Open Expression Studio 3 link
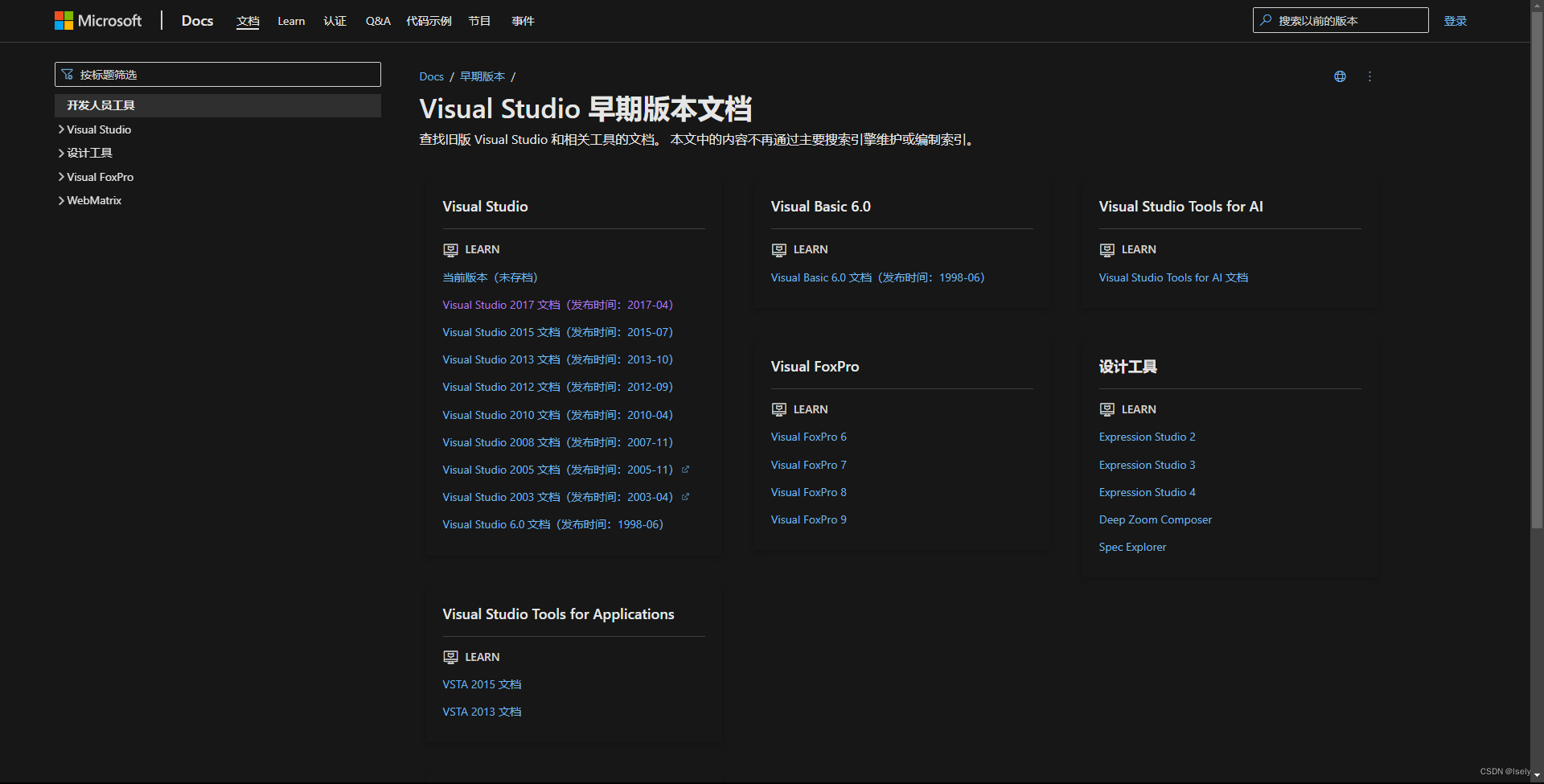The width and height of the screenshot is (1544, 784). point(1147,465)
